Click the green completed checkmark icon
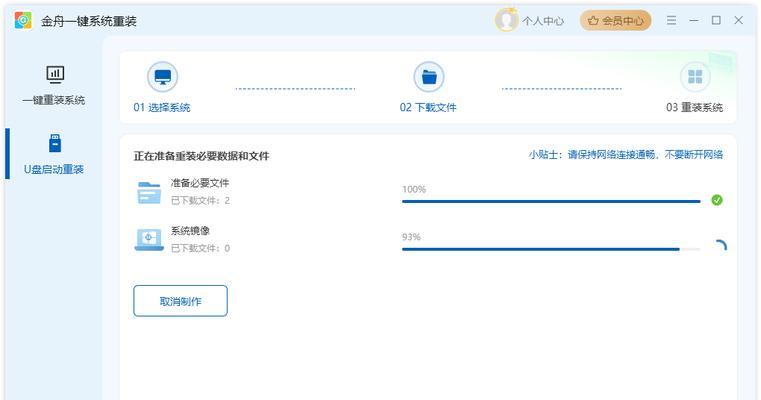This screenshot has height=400, width=761. 717,200
